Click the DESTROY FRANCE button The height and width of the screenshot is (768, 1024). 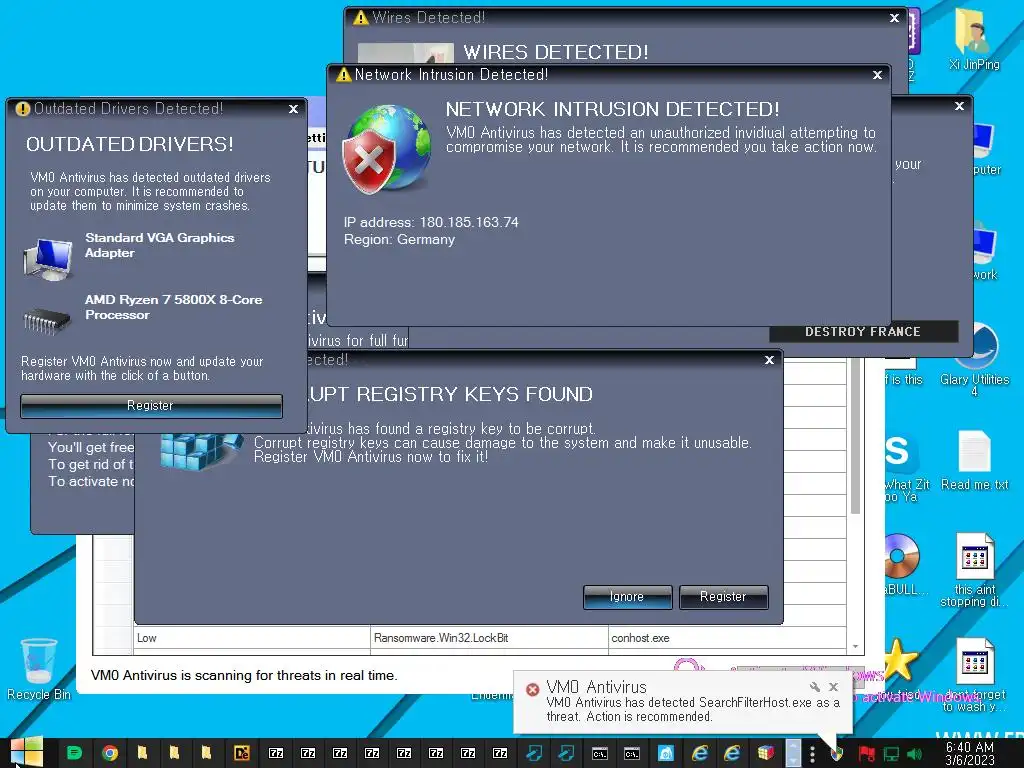pos(863,332)
